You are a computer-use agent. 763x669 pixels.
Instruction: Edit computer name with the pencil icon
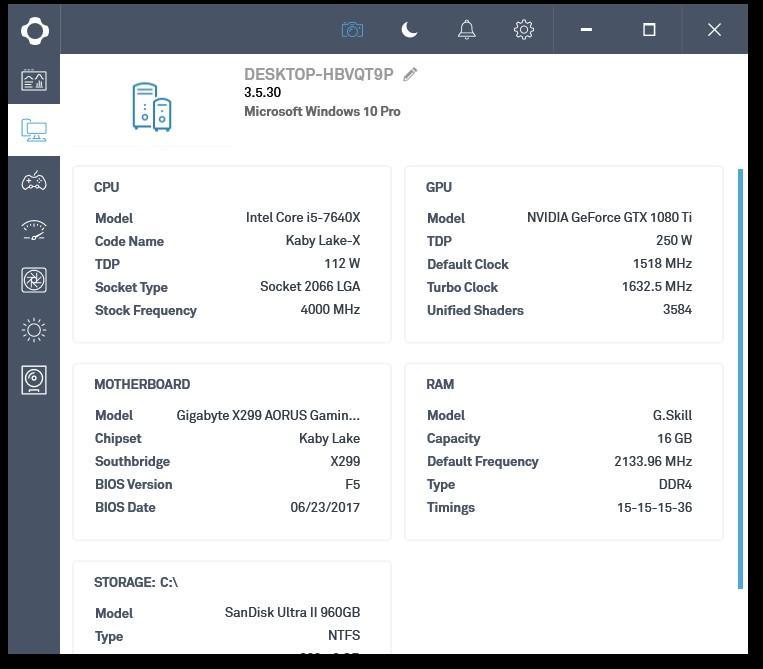[410, 74]
